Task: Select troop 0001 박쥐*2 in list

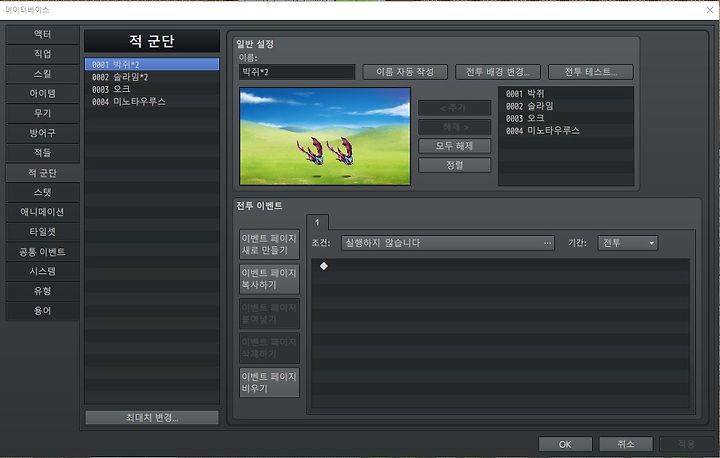Action: [x=152, y=64]
